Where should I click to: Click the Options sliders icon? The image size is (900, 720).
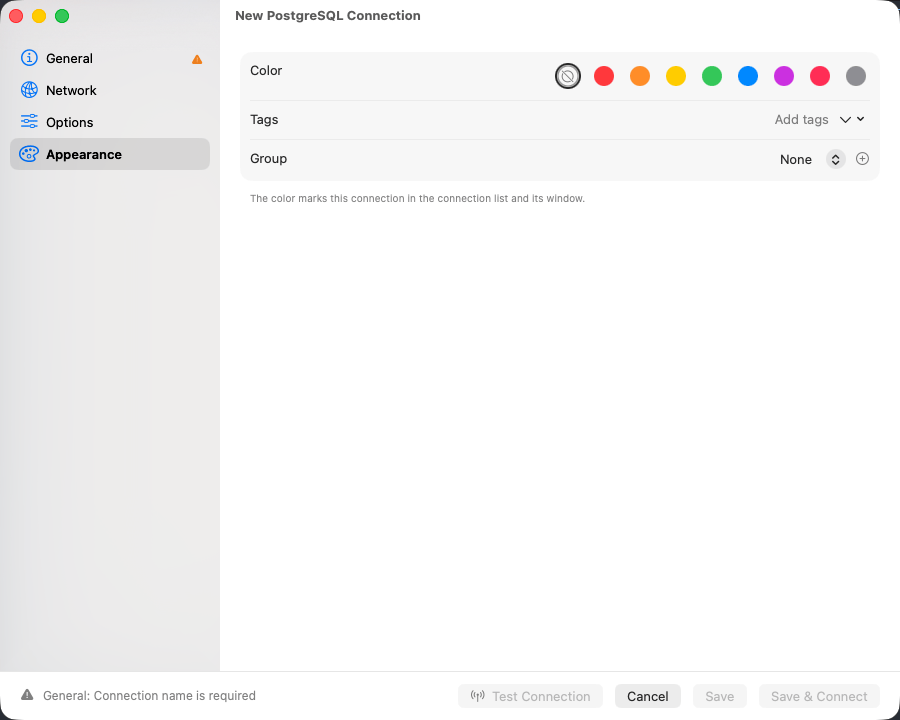[29, 122]
